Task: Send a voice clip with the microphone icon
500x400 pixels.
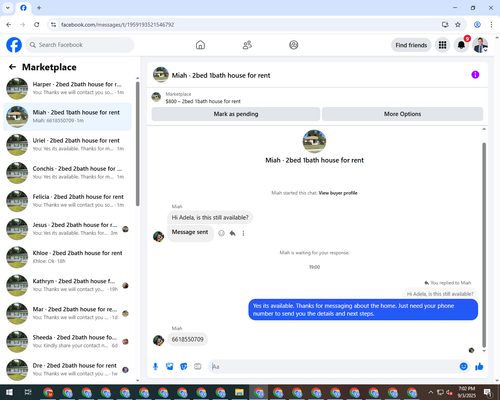Action: pyautogui.click(x=155, y=367)
